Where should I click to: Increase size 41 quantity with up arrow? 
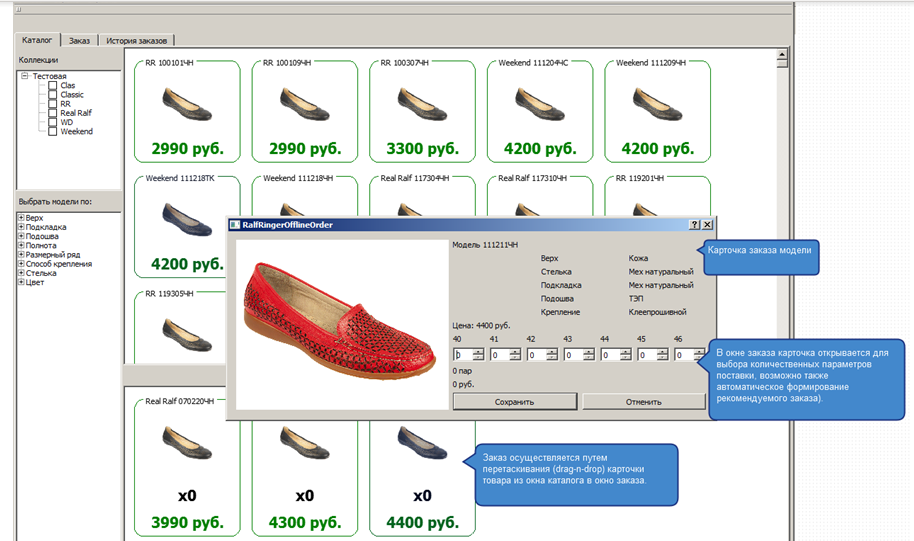(x=516, y=351)
